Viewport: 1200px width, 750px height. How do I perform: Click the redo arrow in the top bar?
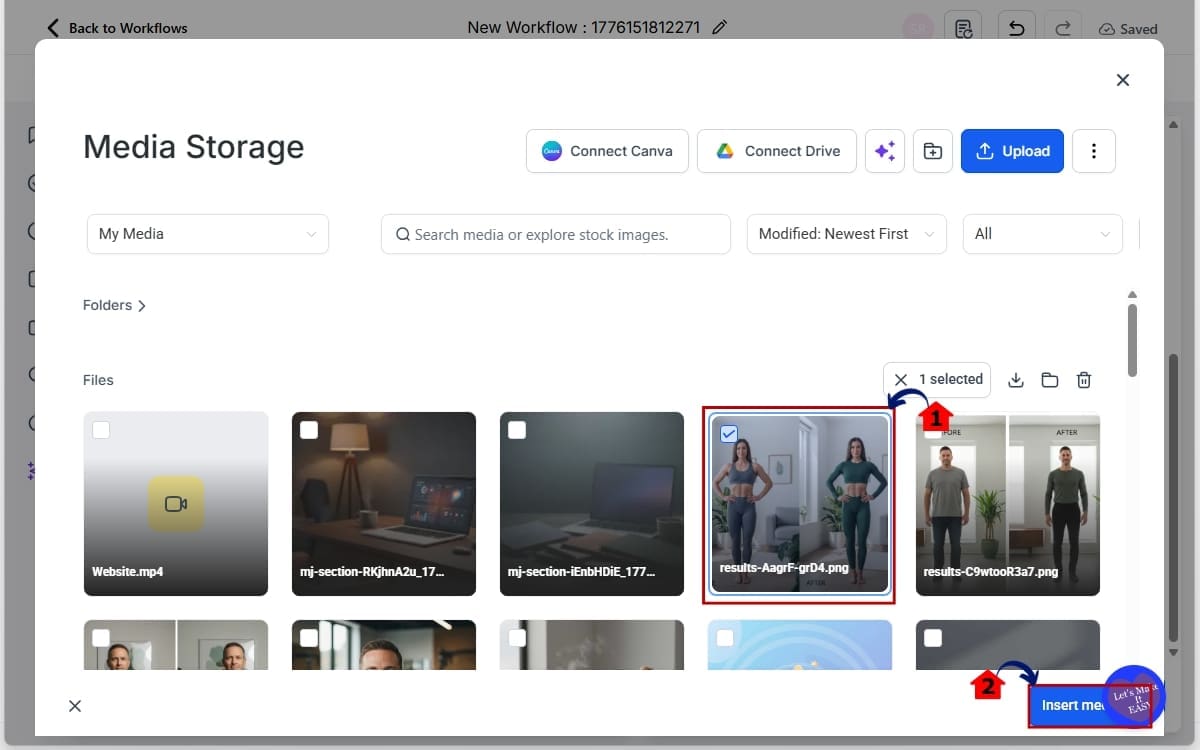(1062, 27)
